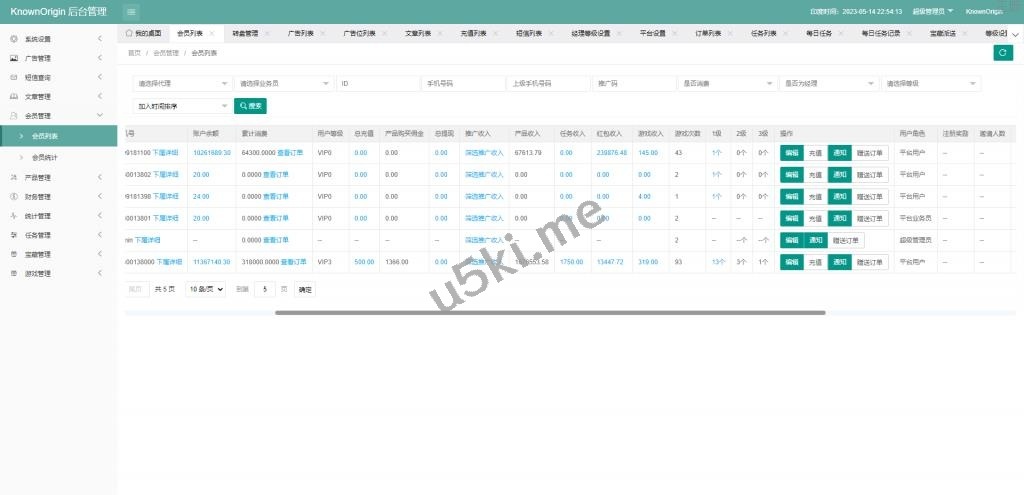
Task: Click the hamburger sidebar collapse icon
Action: (x=132, y=12)
